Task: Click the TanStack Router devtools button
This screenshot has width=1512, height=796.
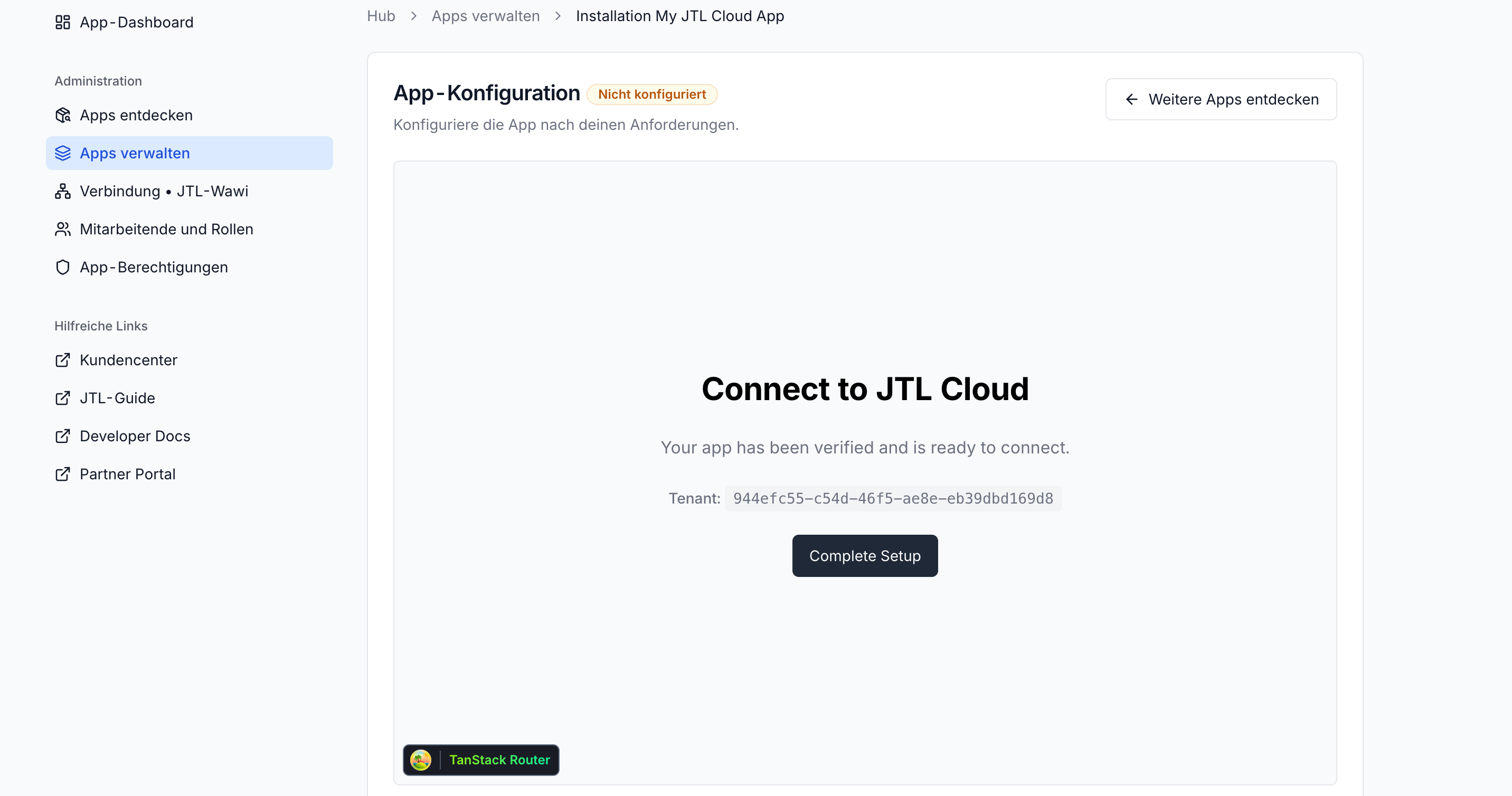Action: click(x=481, y=760)
